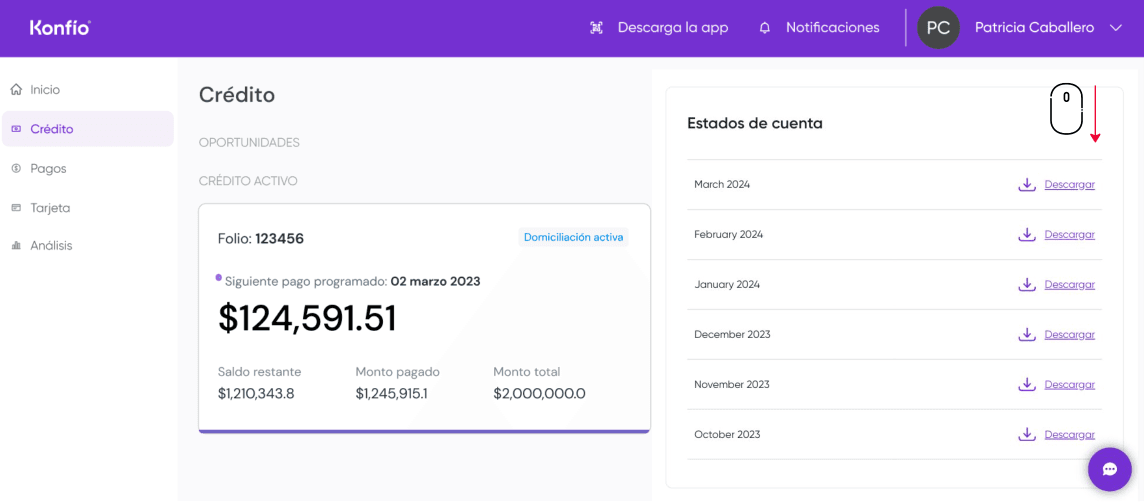Click the credit progress bar under the card
Image resolution: width=1144 pixels, height=503 pixels.
(424, 431)
